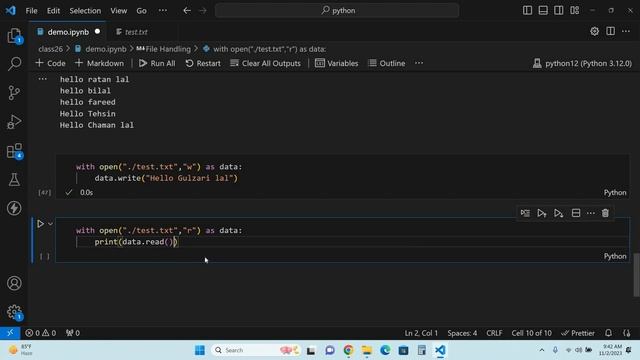The height and width of the screenshot is (360, 640).
Task: Open the Extensions view
Action: 14,151
